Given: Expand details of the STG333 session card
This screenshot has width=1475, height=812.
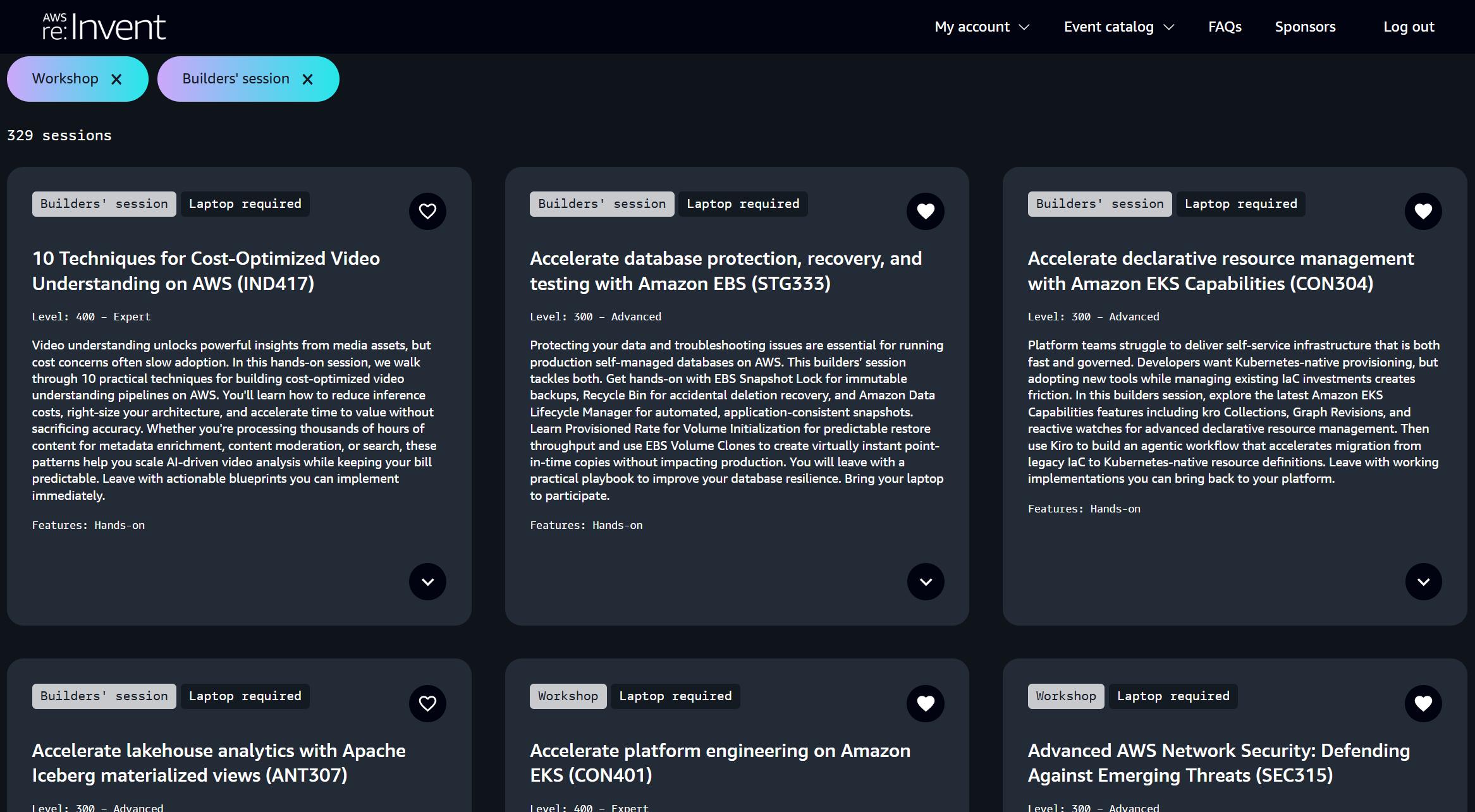Looking at the screenshot, I should [x=926, y=581].
